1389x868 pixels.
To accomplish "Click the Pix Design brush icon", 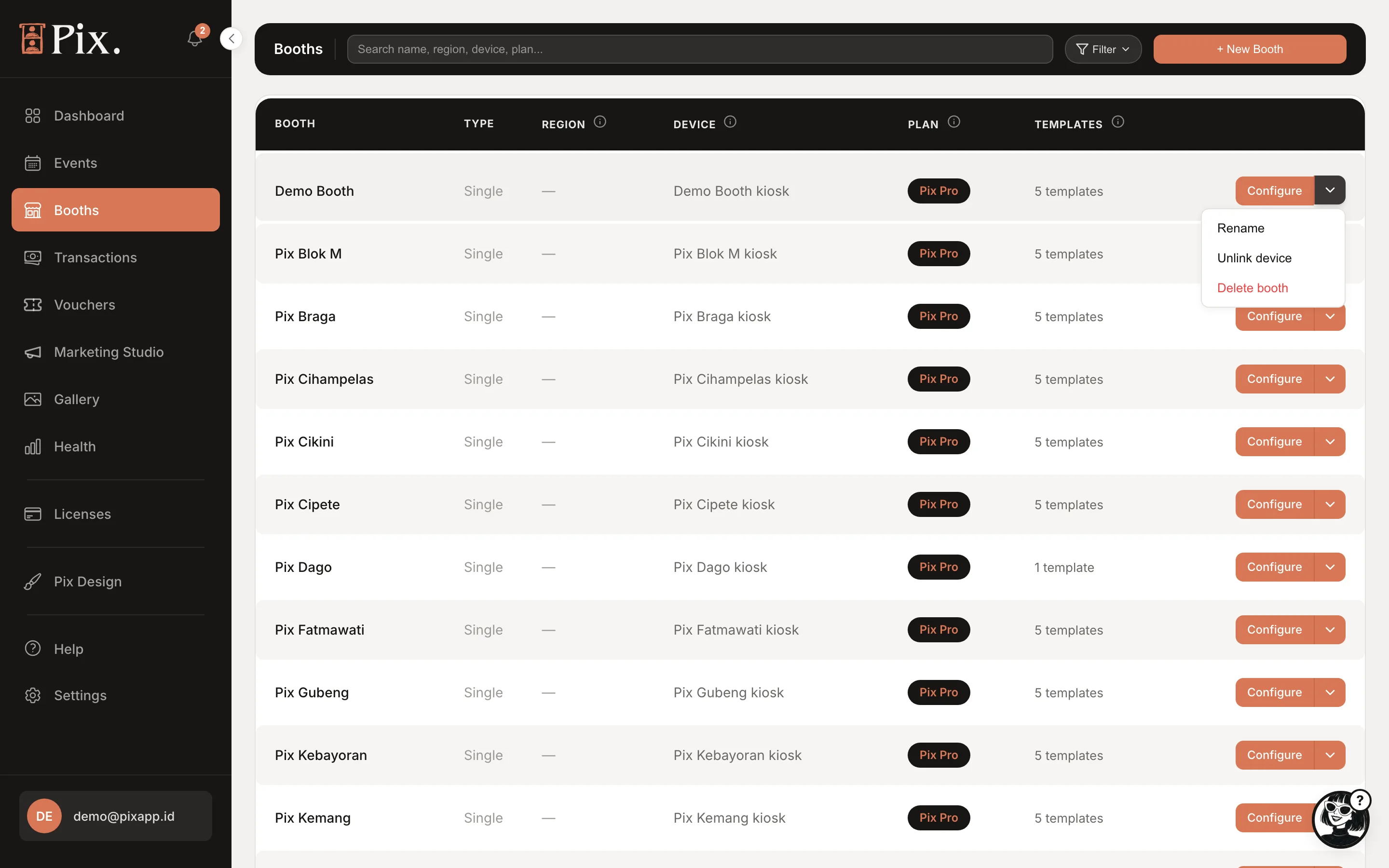I will coord(33,582).
